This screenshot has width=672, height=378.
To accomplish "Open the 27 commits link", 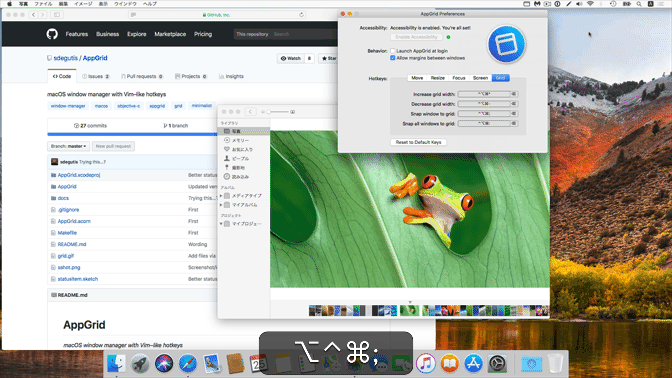I will tap(90, 126).
